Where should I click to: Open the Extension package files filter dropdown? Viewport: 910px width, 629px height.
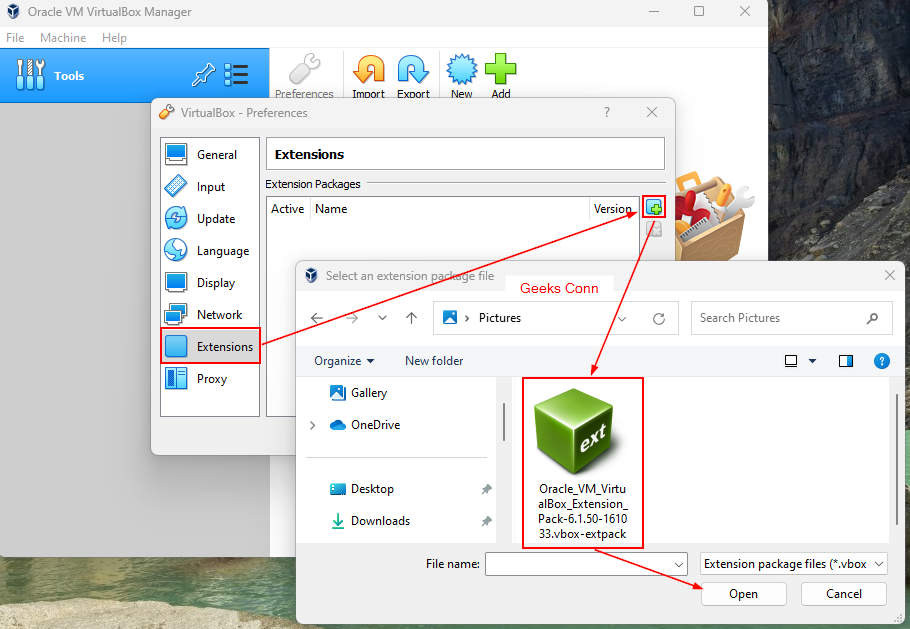(792, 563)
